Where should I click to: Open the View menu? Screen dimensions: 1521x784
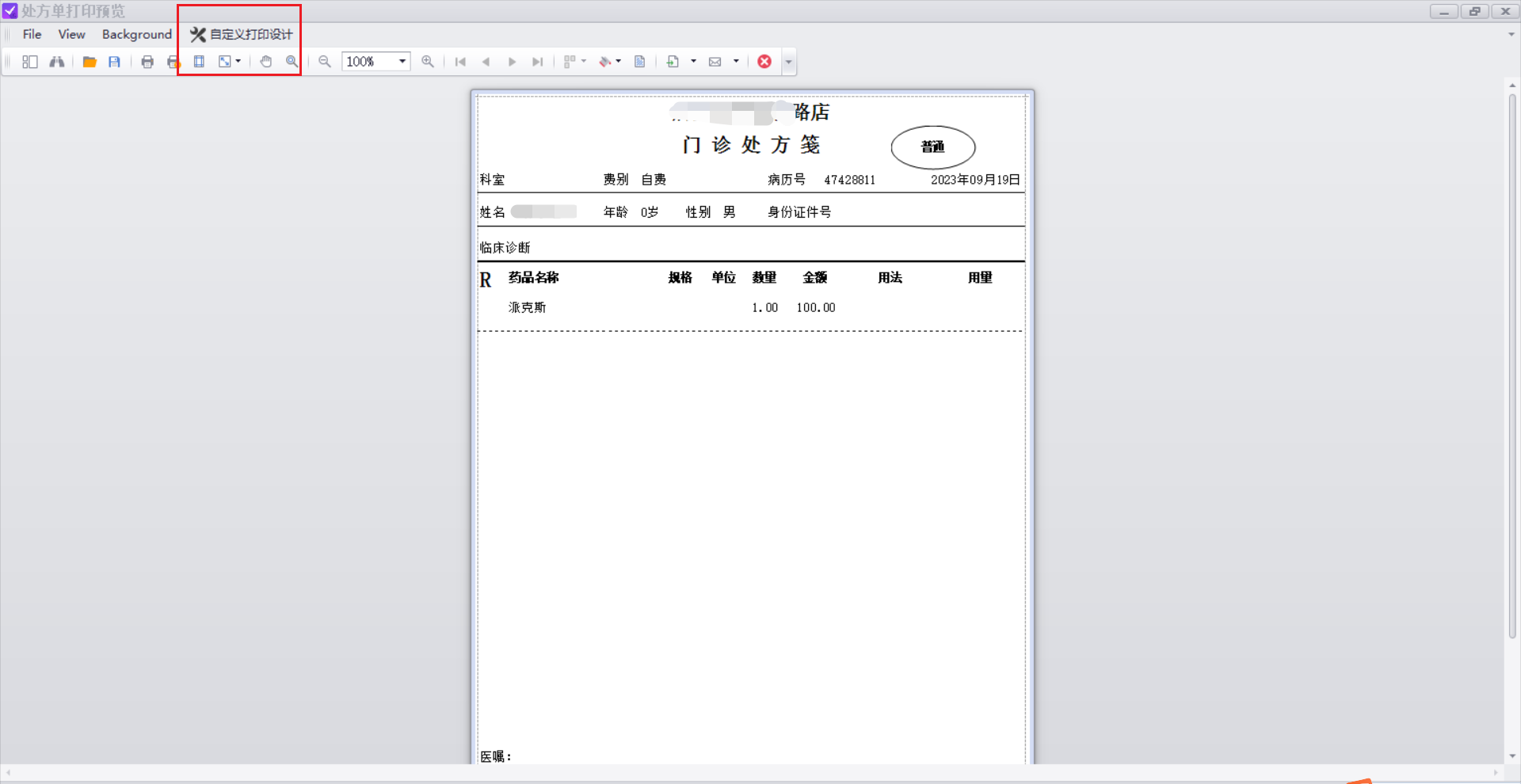click(x=71, y=34)
